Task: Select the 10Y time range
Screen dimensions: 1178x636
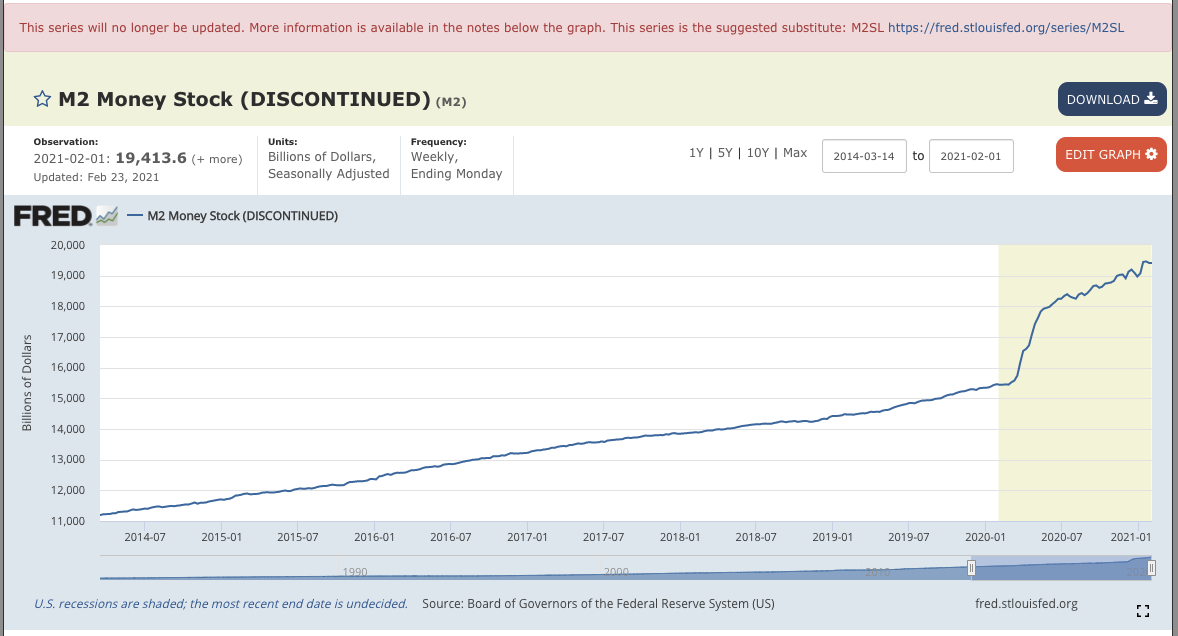Action: coord(758,153)
